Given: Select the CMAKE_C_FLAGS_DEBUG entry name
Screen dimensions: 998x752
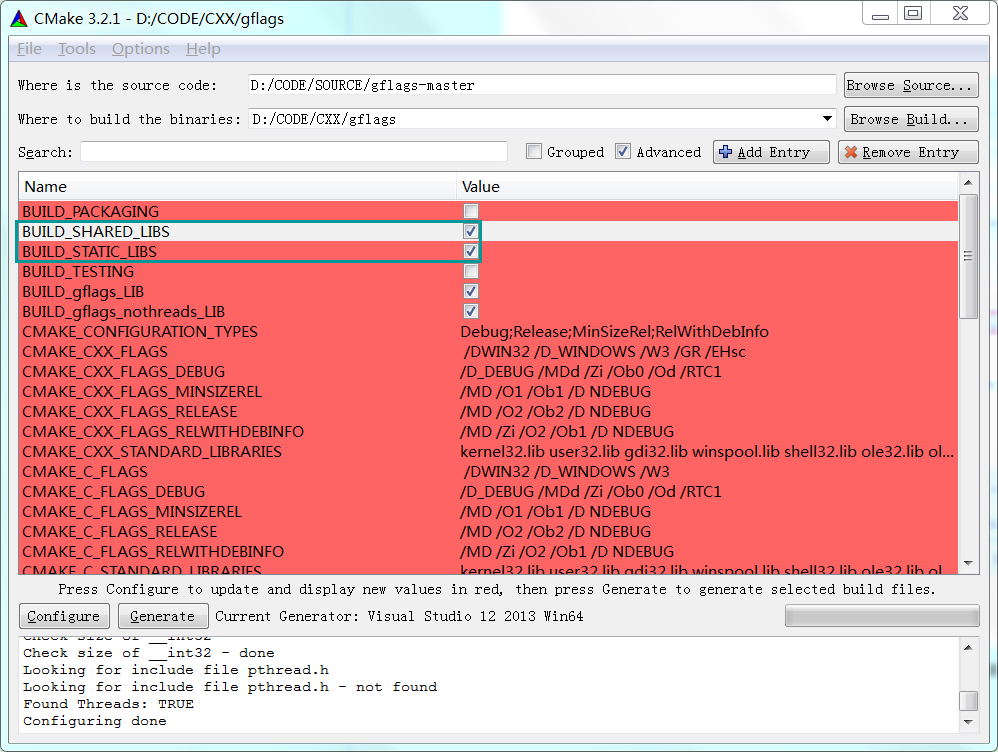Looking at the screenshot, I should (113, 492).
